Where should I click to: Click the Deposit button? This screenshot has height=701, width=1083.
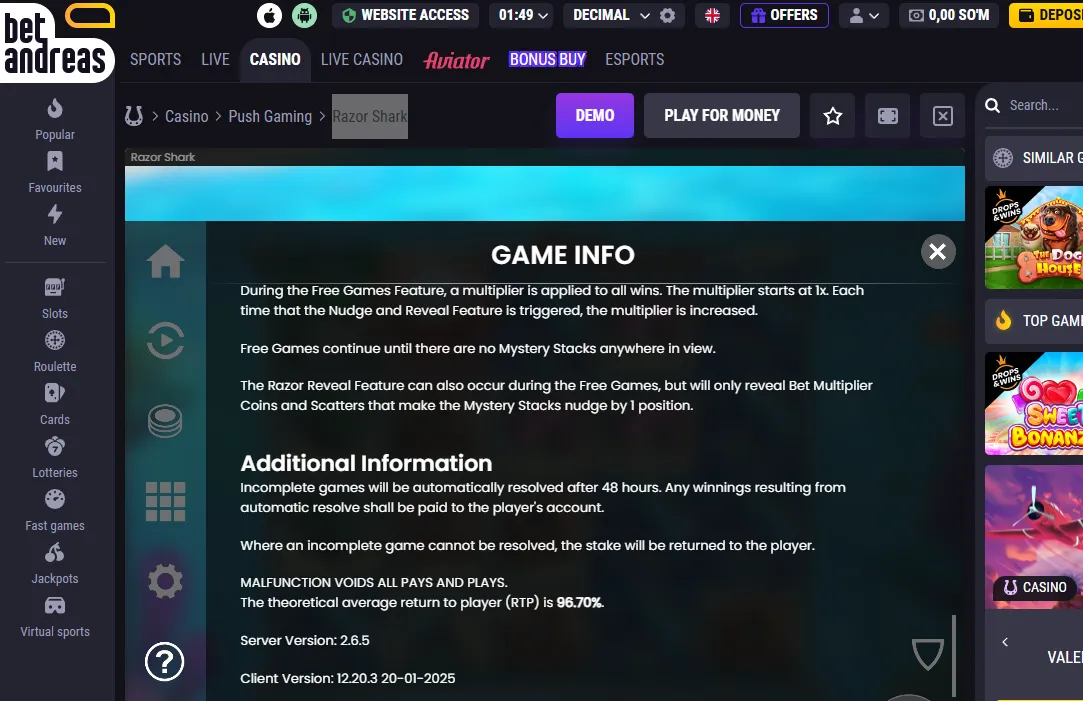coord(1046,15)
